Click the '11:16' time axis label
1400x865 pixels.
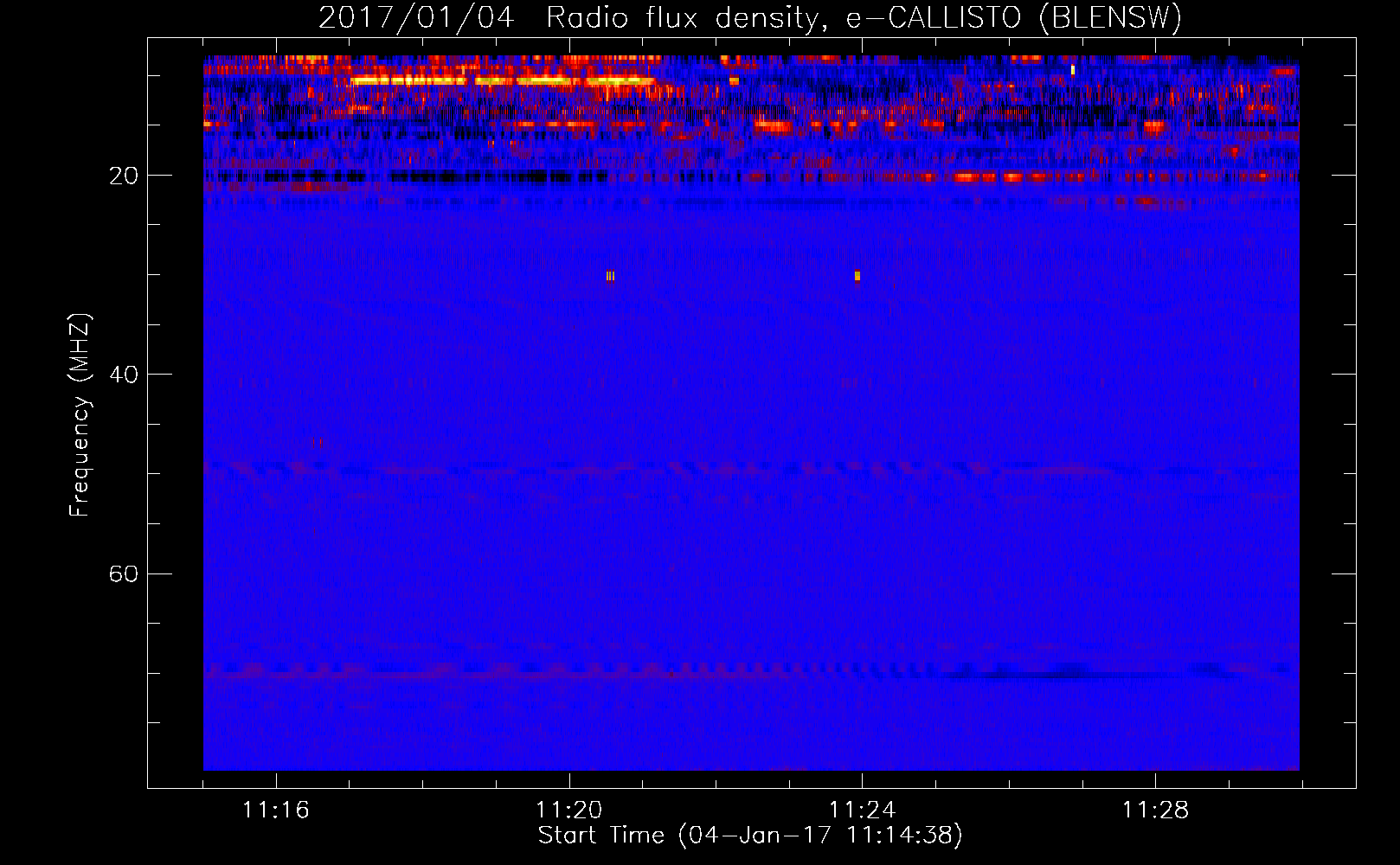click(x=276, y=810)
